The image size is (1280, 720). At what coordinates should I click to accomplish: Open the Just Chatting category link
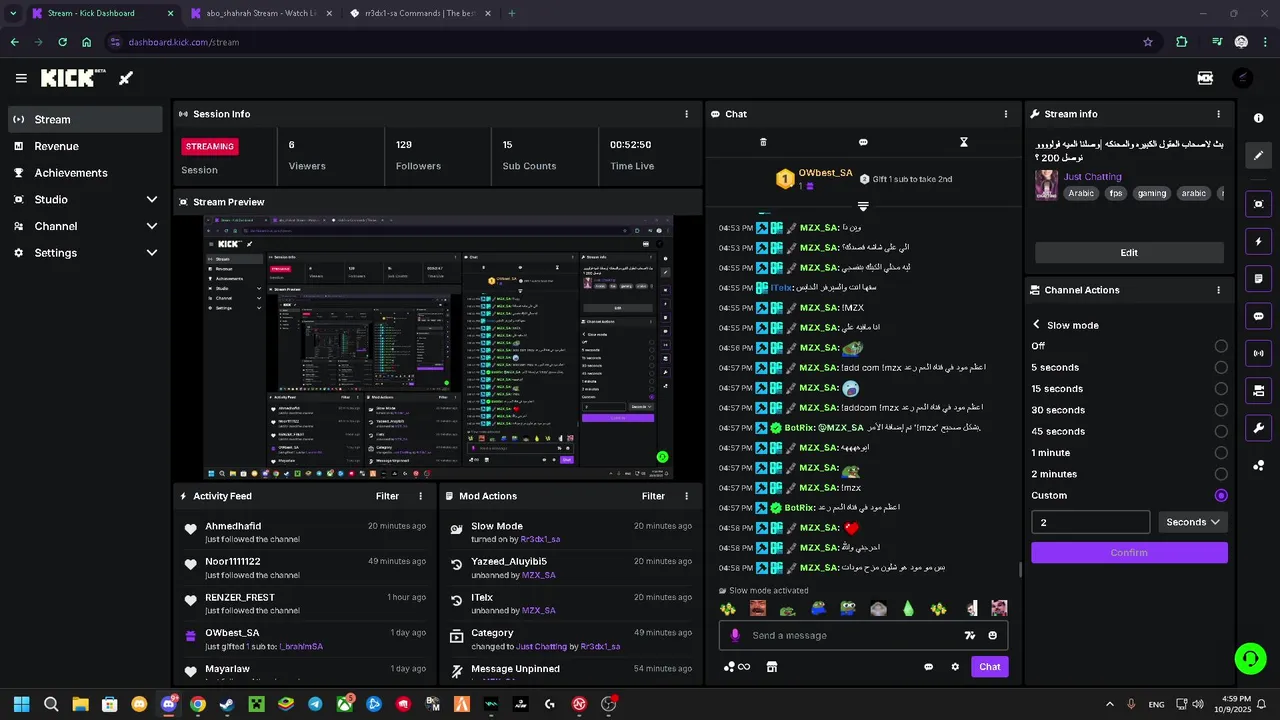coord(1092,177)
